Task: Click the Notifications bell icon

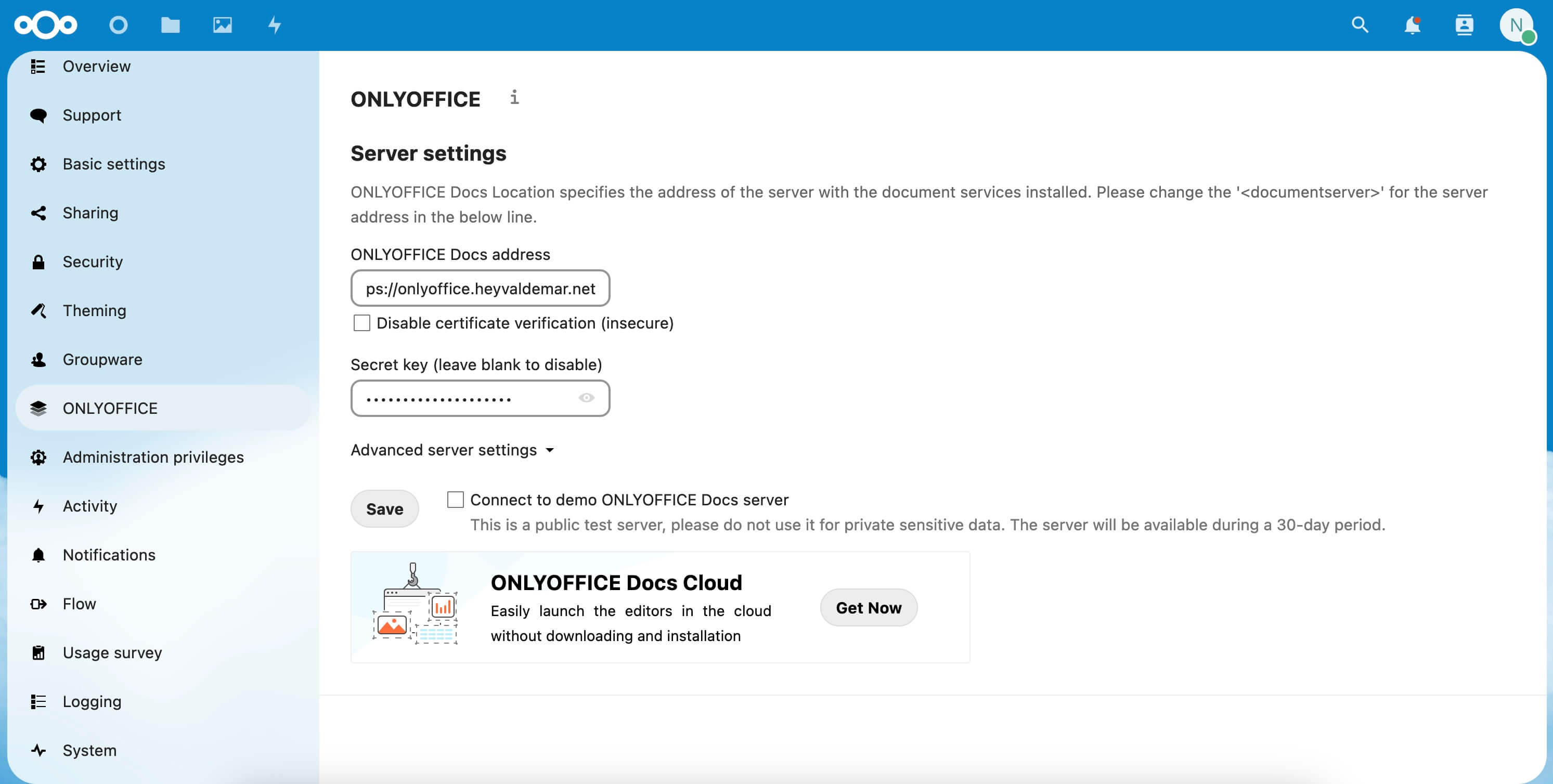Action: click(x=1411, y=25)
